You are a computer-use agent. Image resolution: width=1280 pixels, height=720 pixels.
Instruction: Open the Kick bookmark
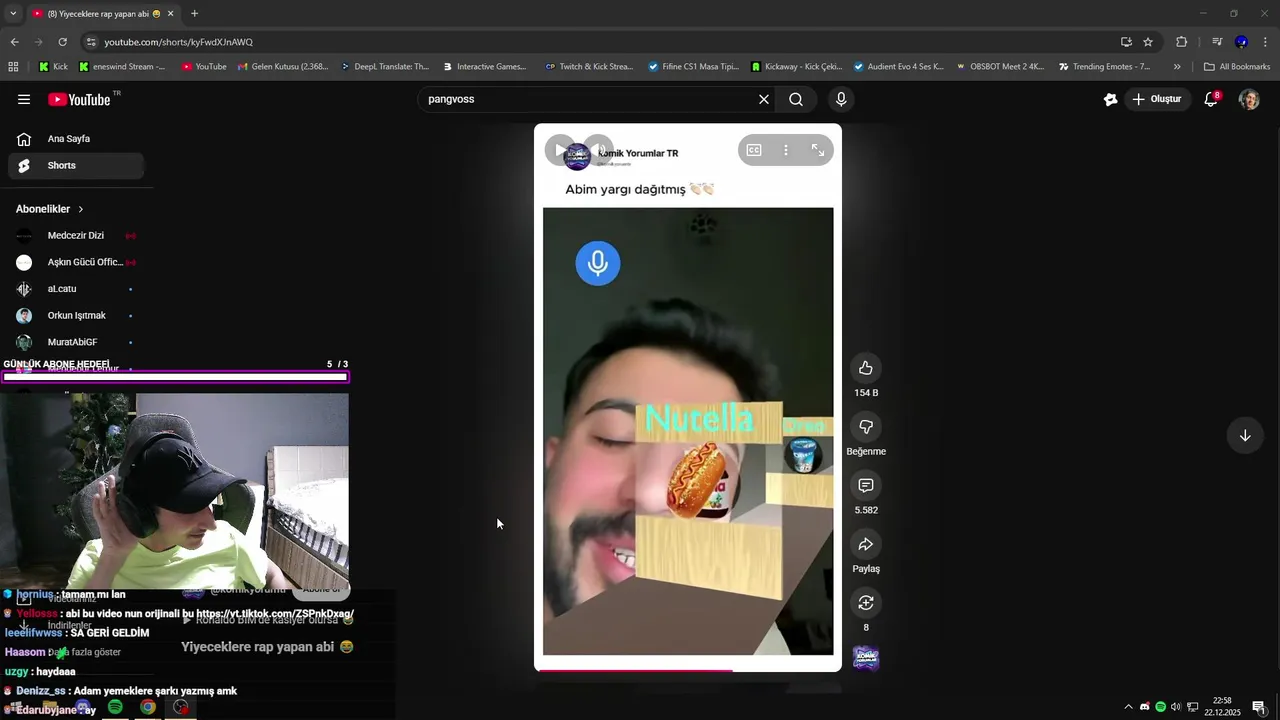point(53,67)
